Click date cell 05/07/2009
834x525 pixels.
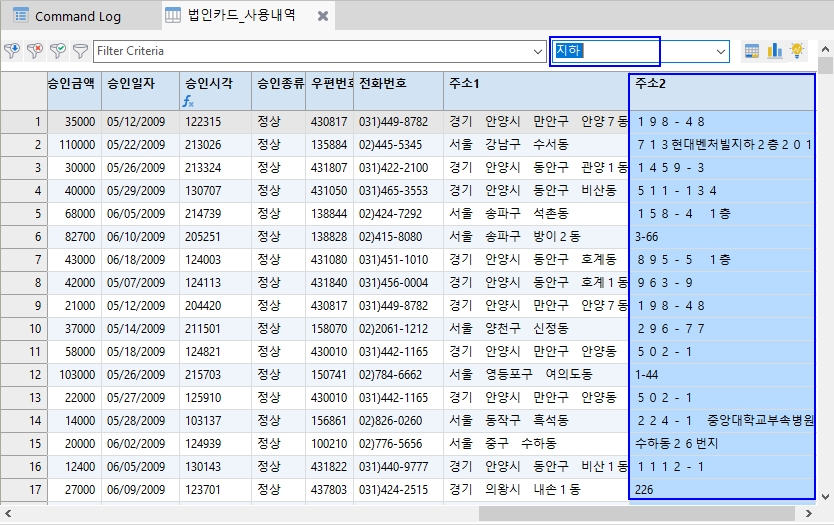click(x=140, y=282)
